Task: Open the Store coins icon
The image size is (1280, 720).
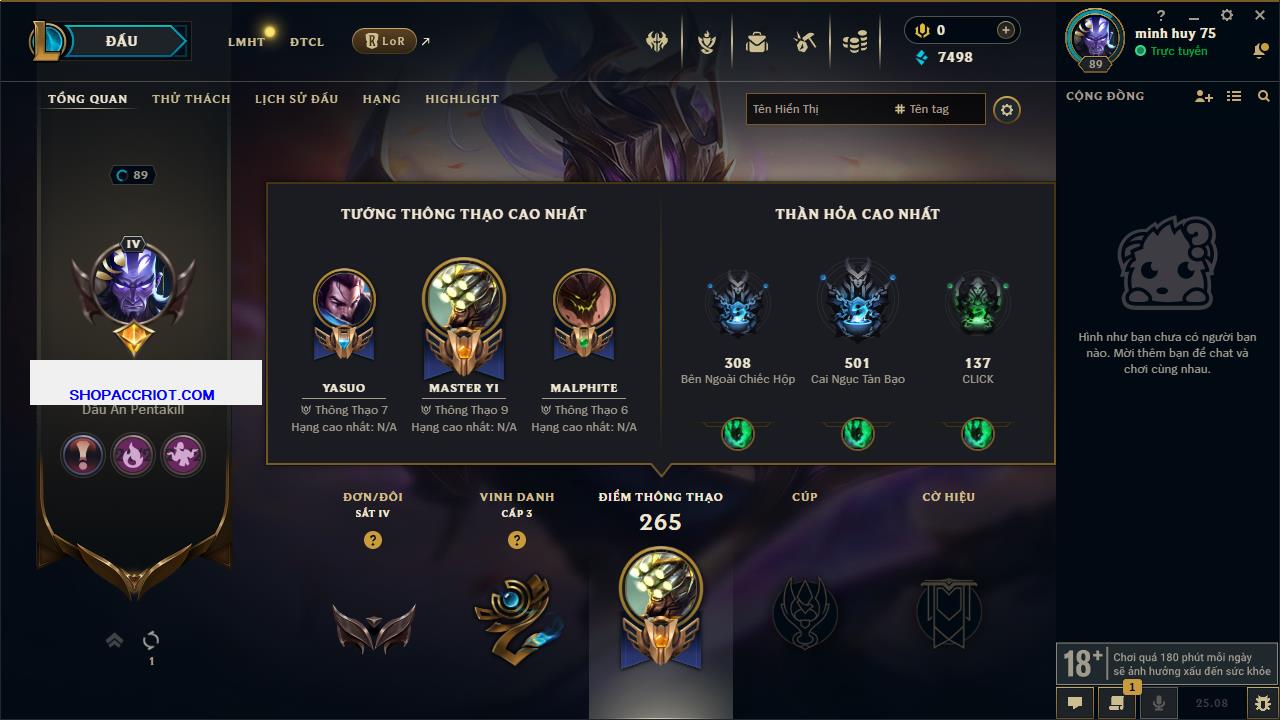Action: 855,42
